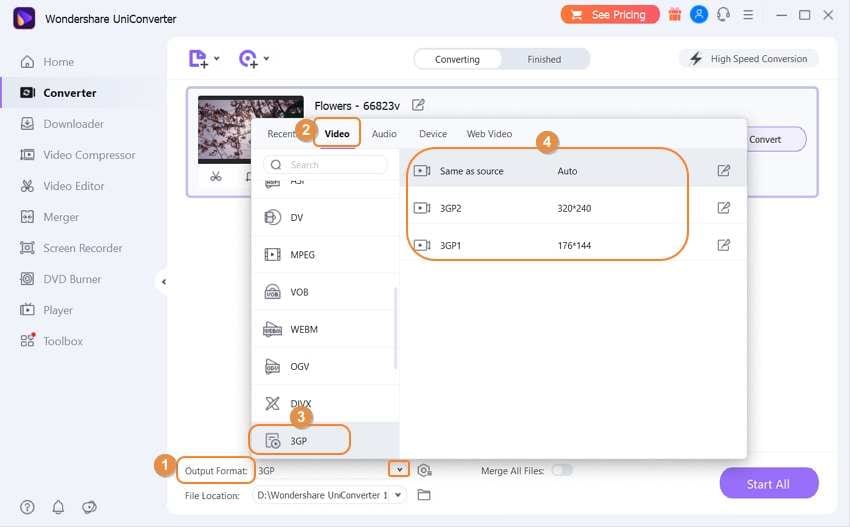Image resolution: width=850 pixels, height=527 pixels.
Task: Choose DV format from list
Action: pyautogui.click(x=325, y=217)
